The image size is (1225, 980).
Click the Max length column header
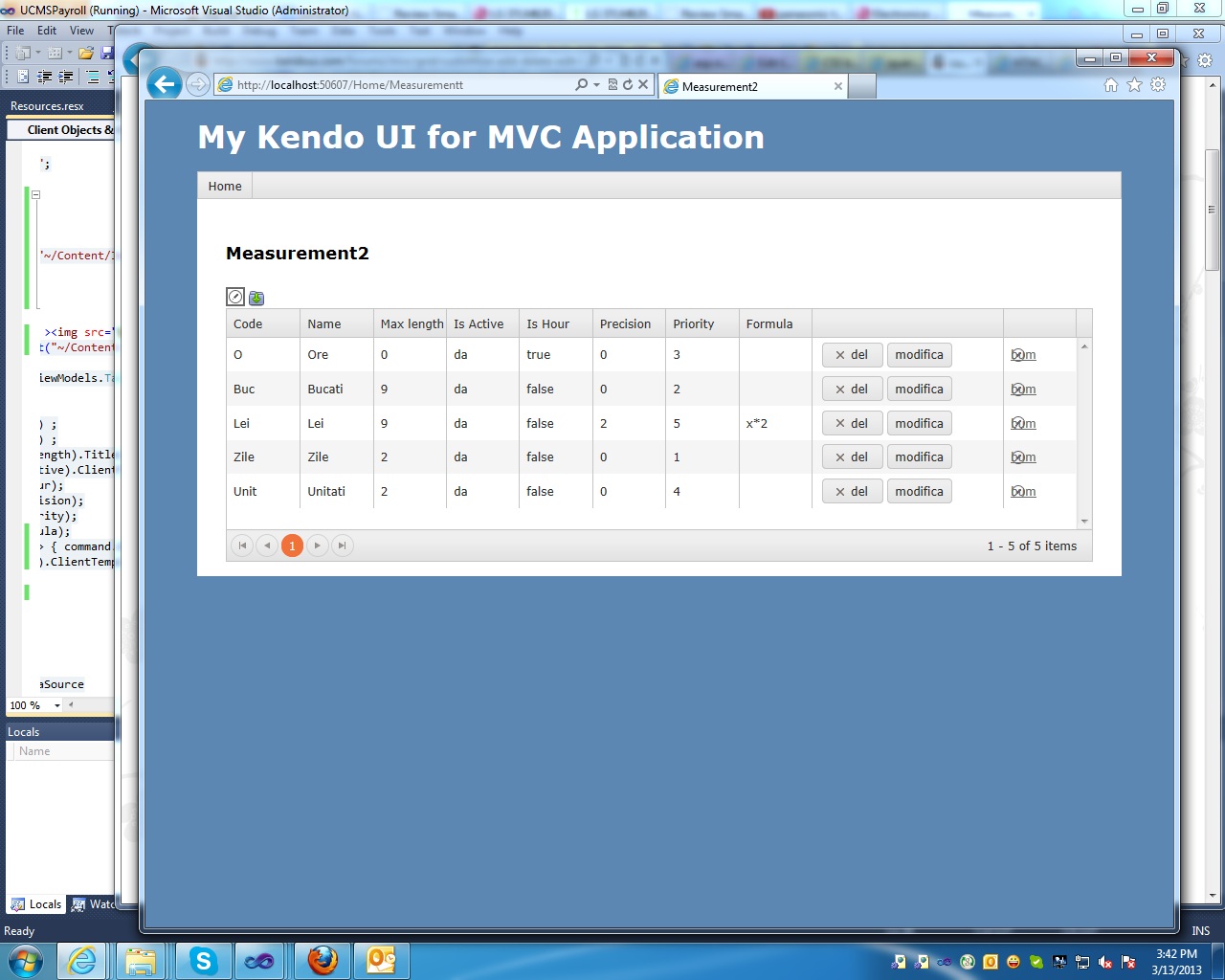coord(410,324)
